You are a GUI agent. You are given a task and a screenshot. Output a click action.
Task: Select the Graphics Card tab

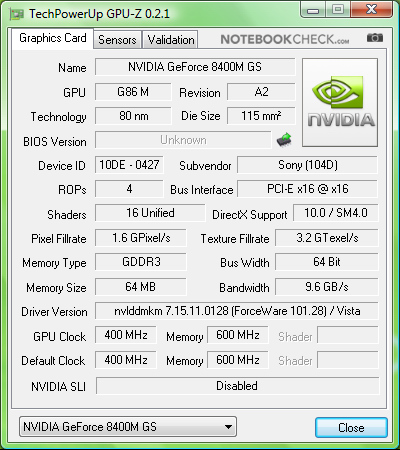tap(53, 38)
